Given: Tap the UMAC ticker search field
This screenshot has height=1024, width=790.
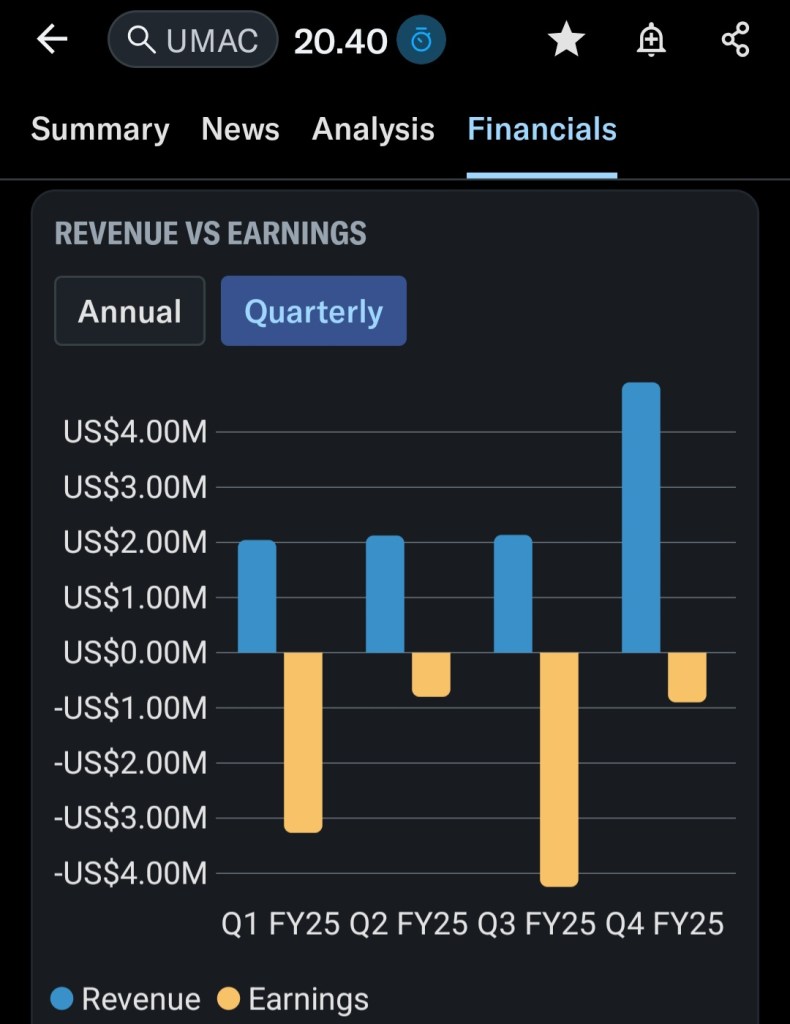Looking at the screenshot, I should [212, 40].
